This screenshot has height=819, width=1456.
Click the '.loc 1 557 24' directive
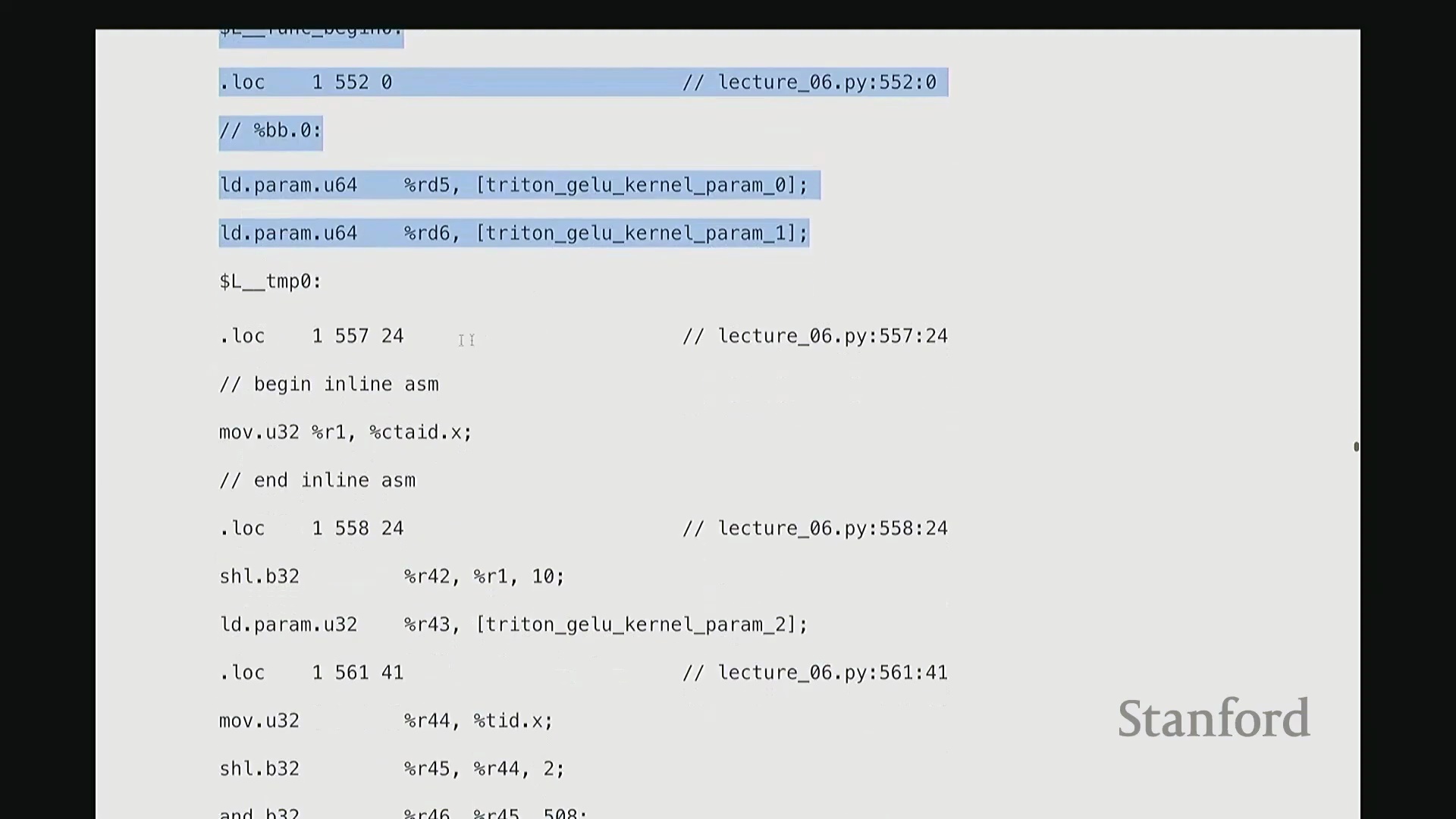pos(312,336)
